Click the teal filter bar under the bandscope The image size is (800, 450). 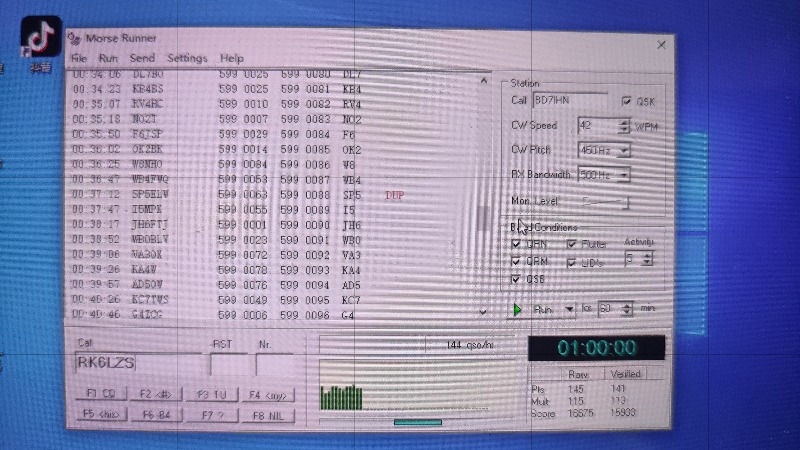[418, 422]
